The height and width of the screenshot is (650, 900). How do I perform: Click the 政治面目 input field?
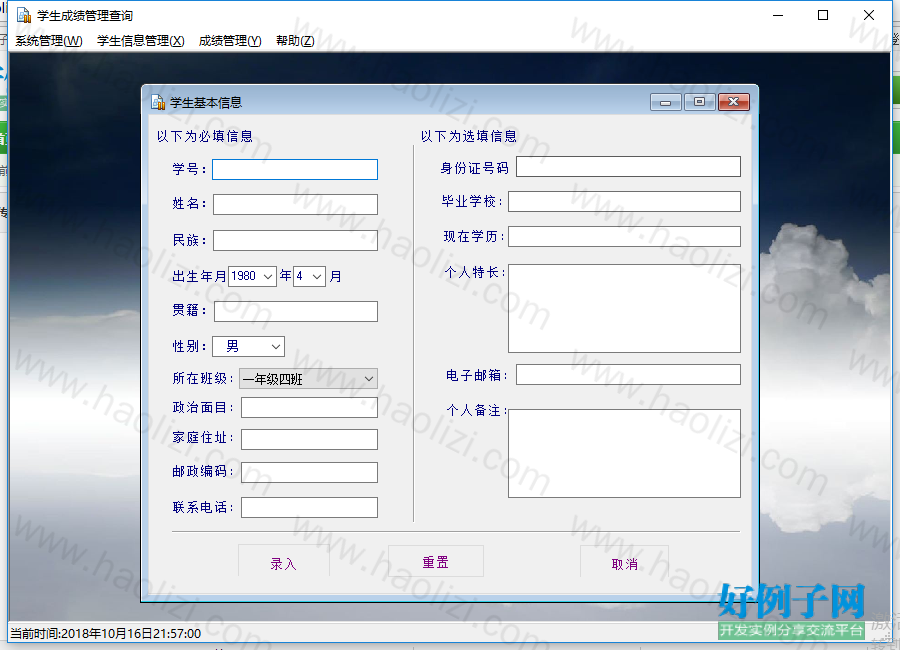[309, 407]
